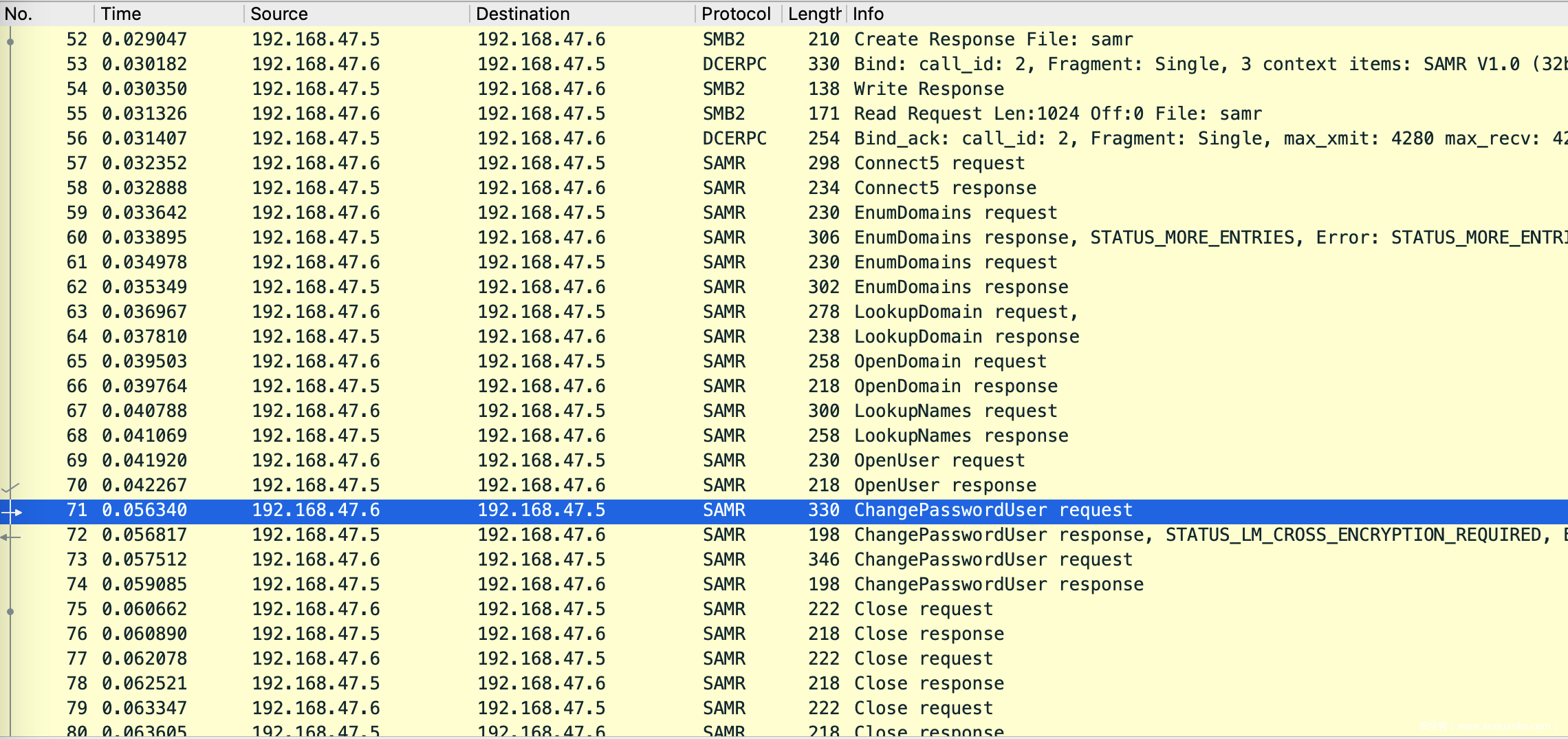Image resolution: width=1568 pixels, height=739 pixels.
Task: Sort by the Protocol column header
Action: pos(739,14)
